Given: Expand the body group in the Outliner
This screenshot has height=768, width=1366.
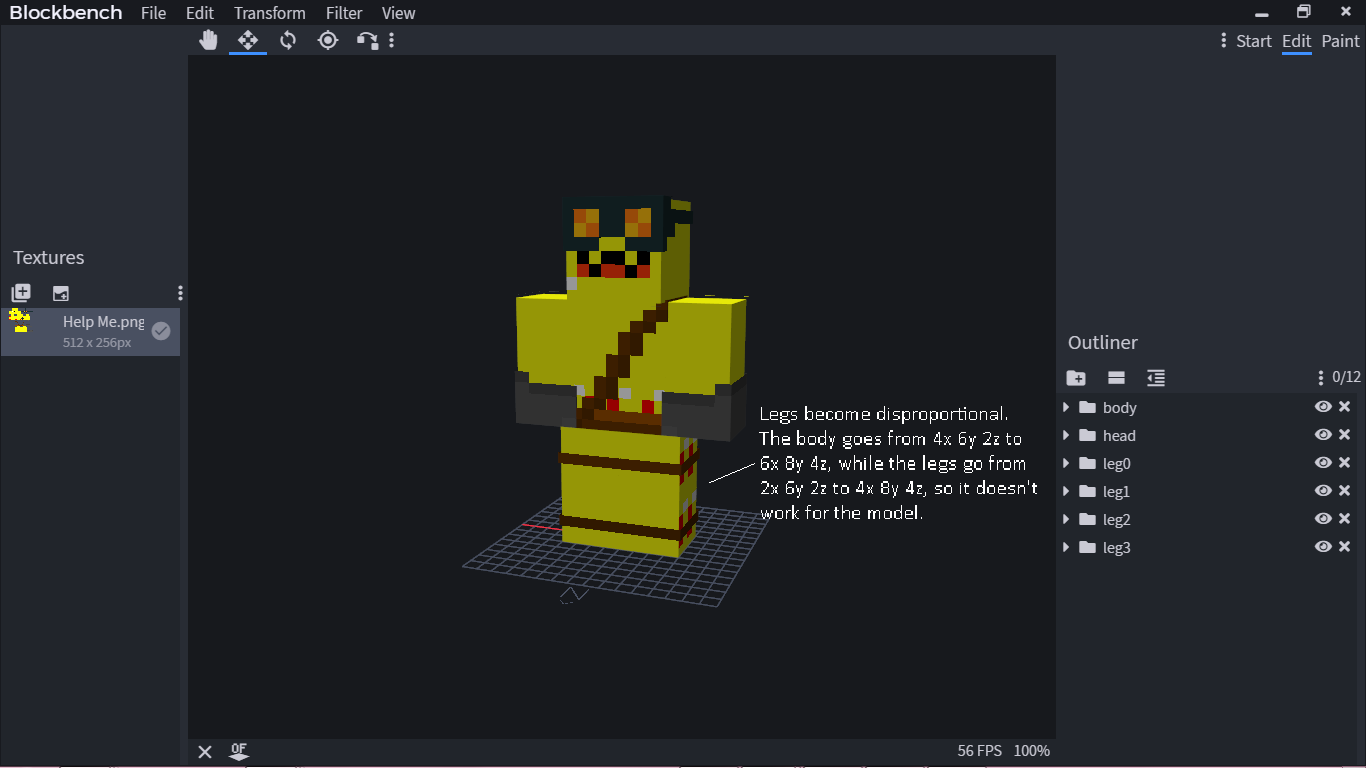Looking at the screenshot, I should (1065, 407).
